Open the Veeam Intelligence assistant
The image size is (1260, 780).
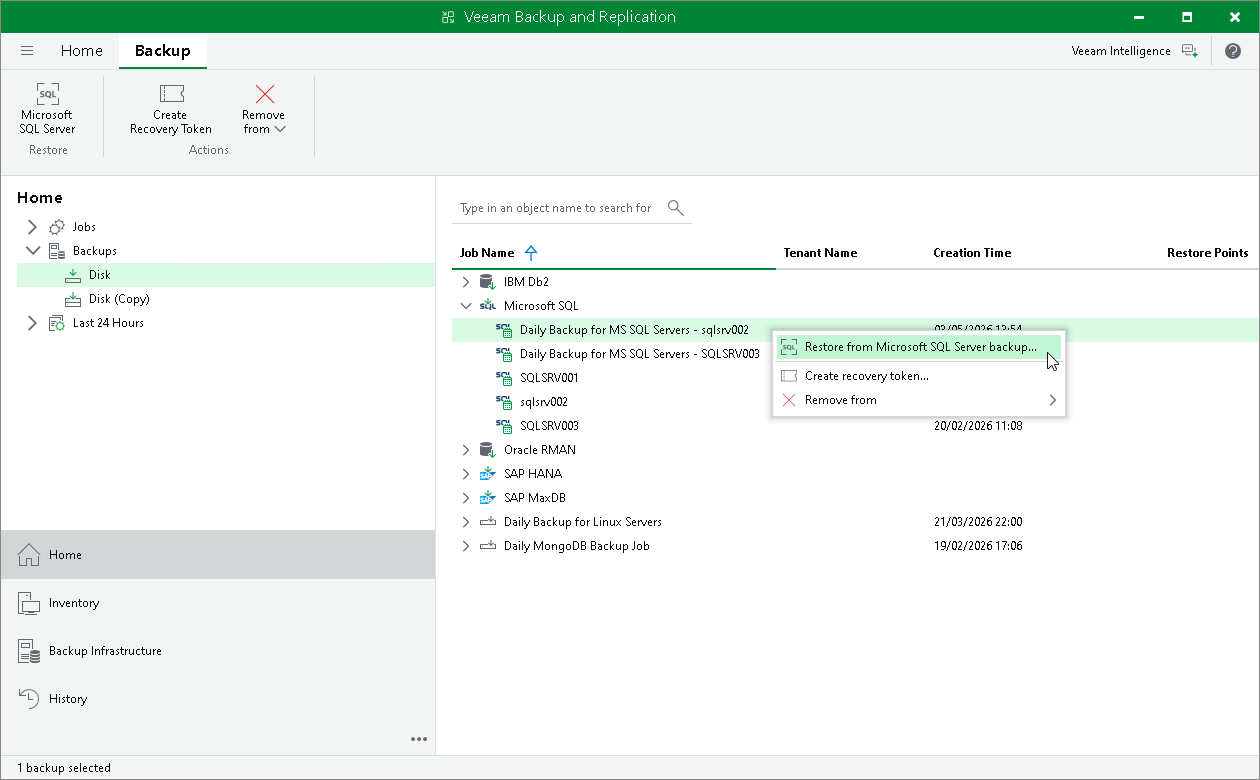[x=1134, y=51]
